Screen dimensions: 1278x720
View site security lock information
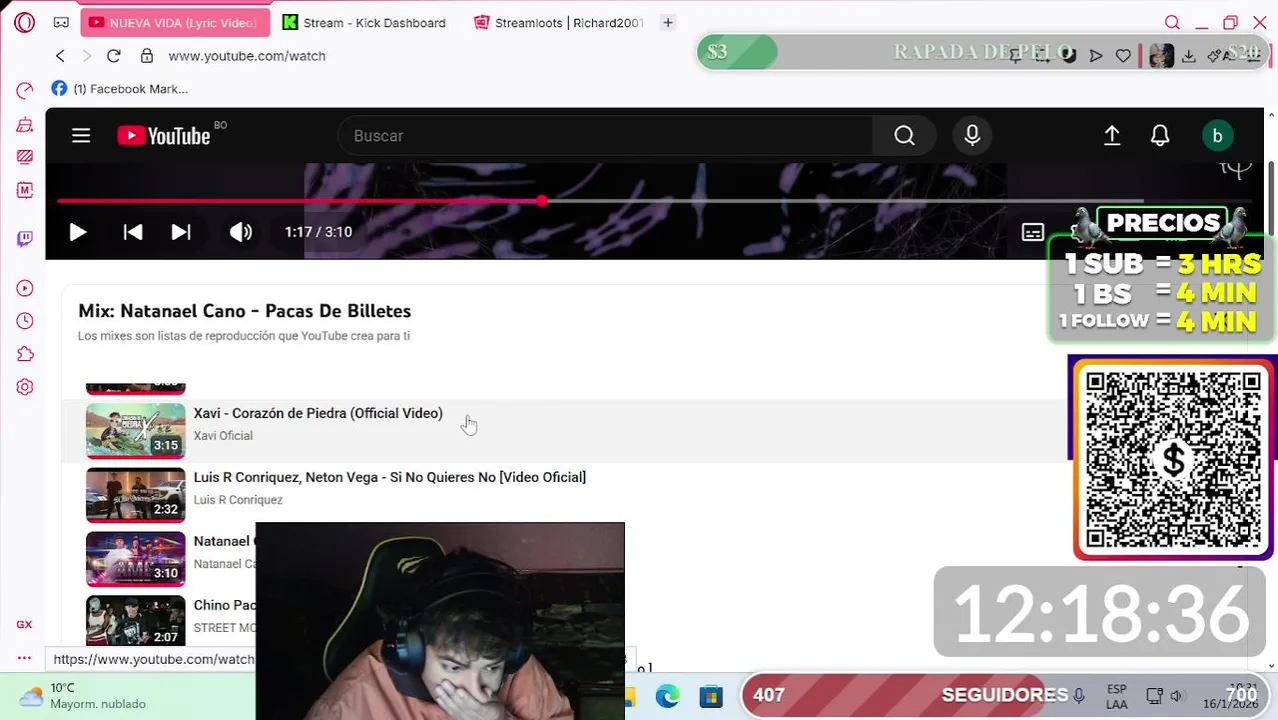(147, 56)
